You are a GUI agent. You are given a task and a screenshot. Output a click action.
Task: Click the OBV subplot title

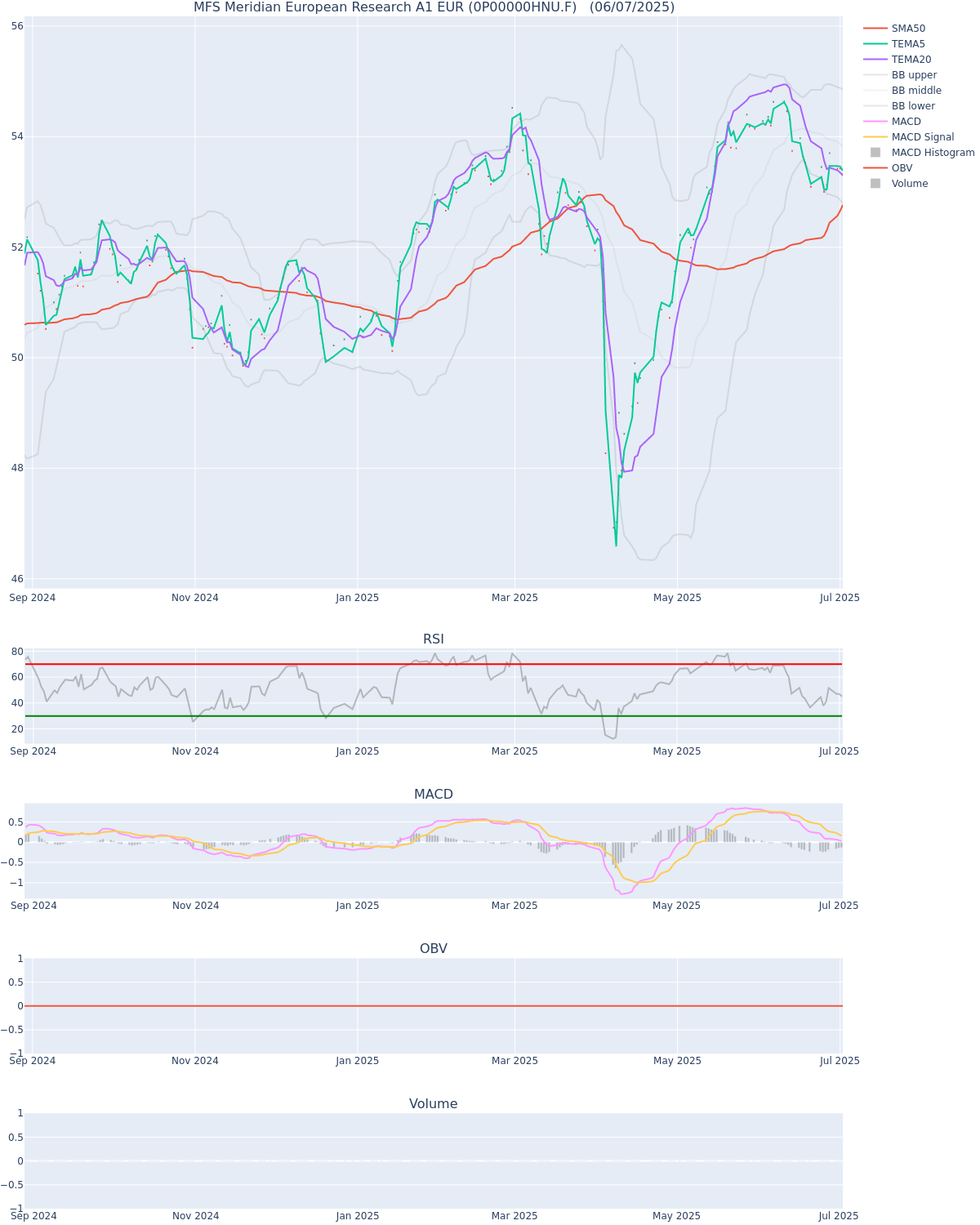click(x=434, y=949)
